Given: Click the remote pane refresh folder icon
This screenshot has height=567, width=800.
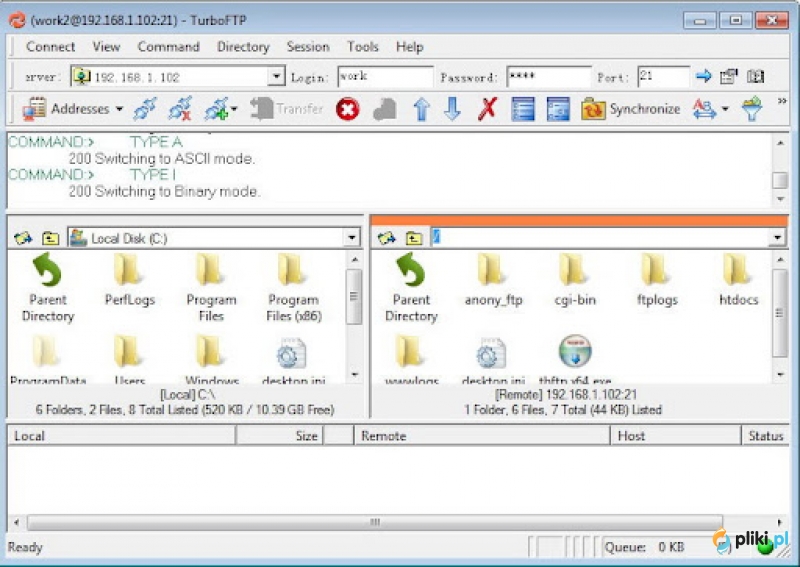Looking at the screenshot, I should pos(386,238).
